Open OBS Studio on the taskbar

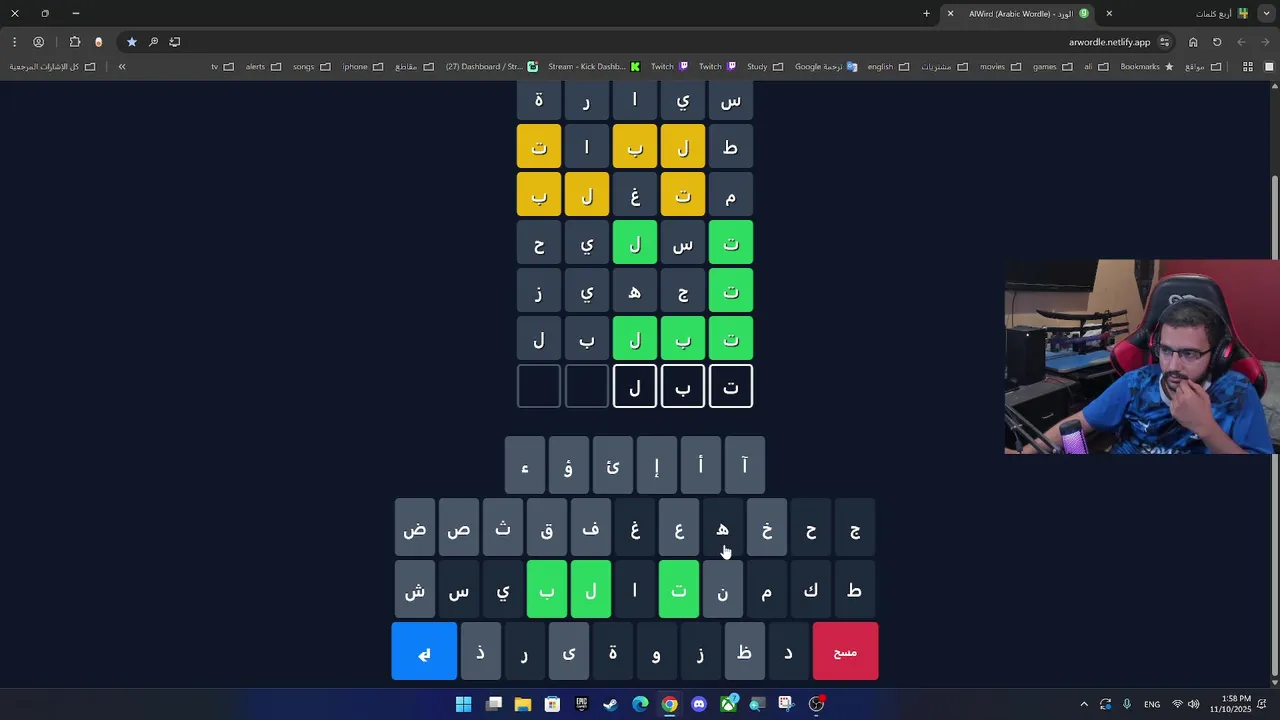pyautogui.click(x=816, y=704)
